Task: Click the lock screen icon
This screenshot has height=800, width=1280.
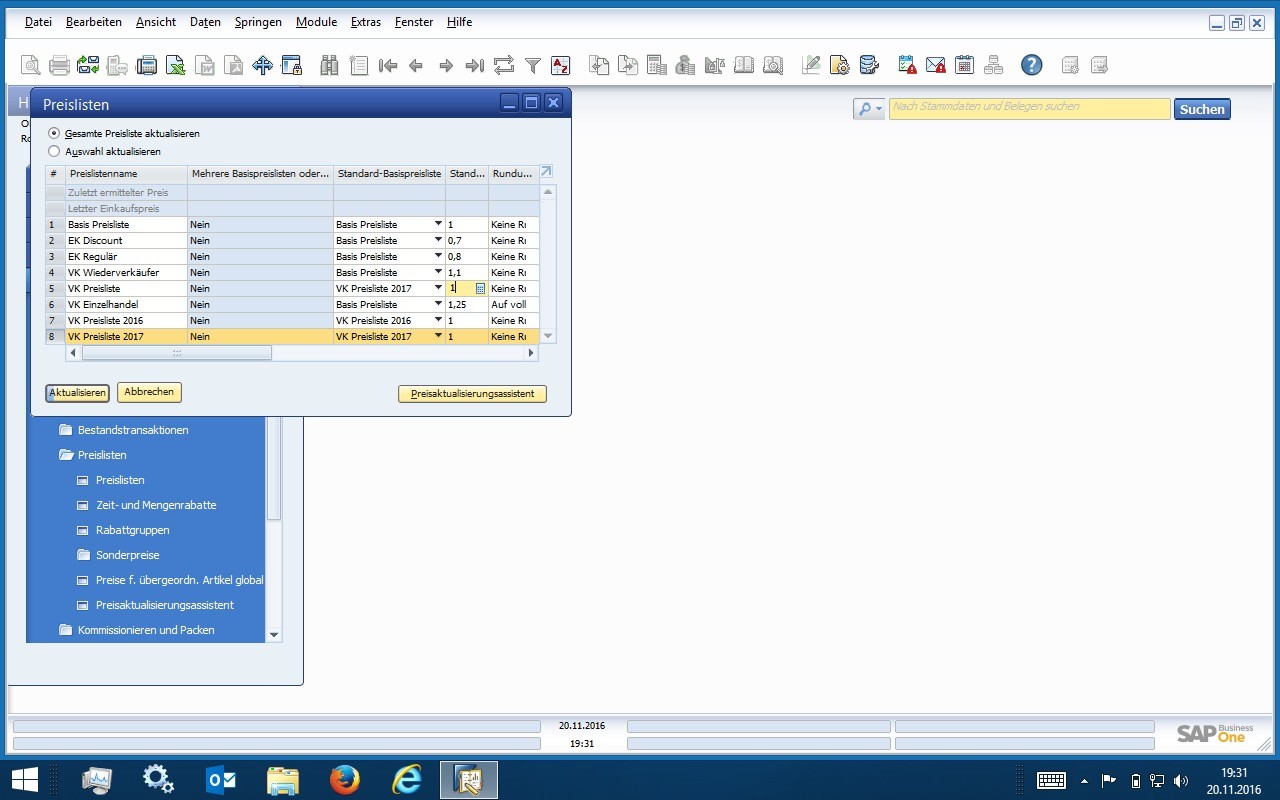Action: click(x=291, y=66)
